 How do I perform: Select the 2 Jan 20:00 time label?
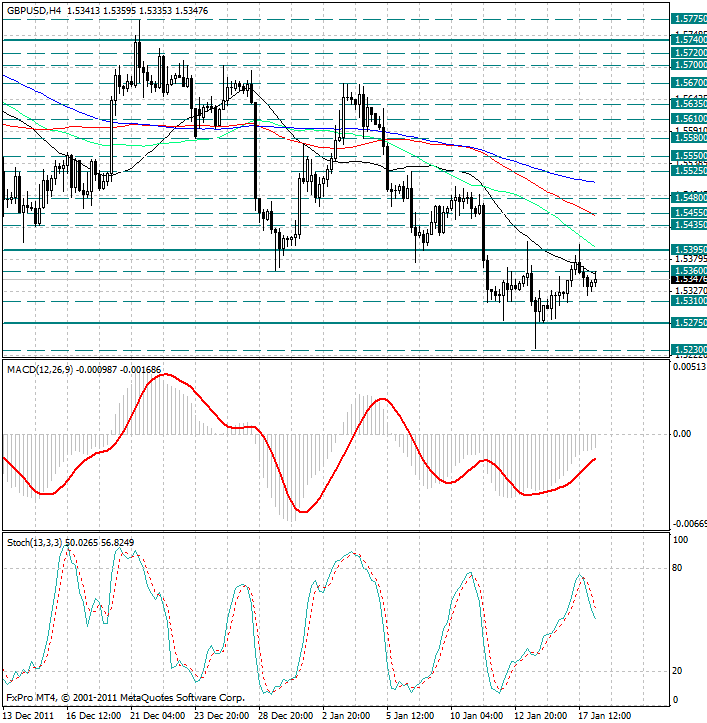coord(346,716)
